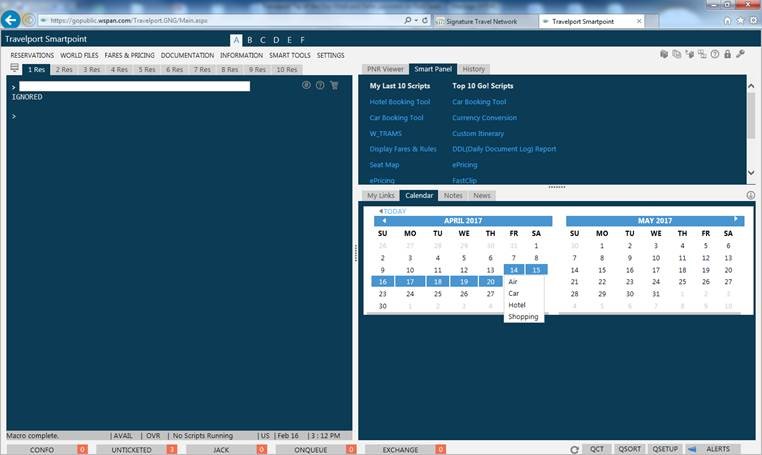The width and height of the screenshot is (762, 455).
Task: Choose Car from the calendar popup menu
Action: pyautogui.click(x=513, y=294)
